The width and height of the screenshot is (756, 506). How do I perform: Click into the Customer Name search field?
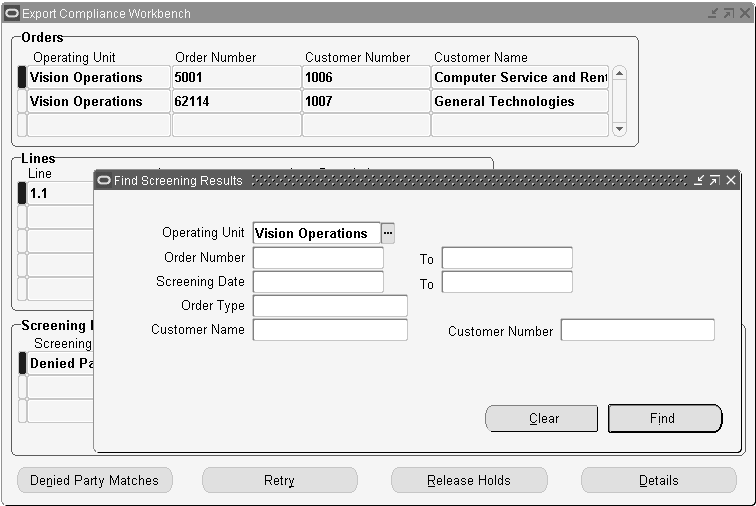coord(330,330)
